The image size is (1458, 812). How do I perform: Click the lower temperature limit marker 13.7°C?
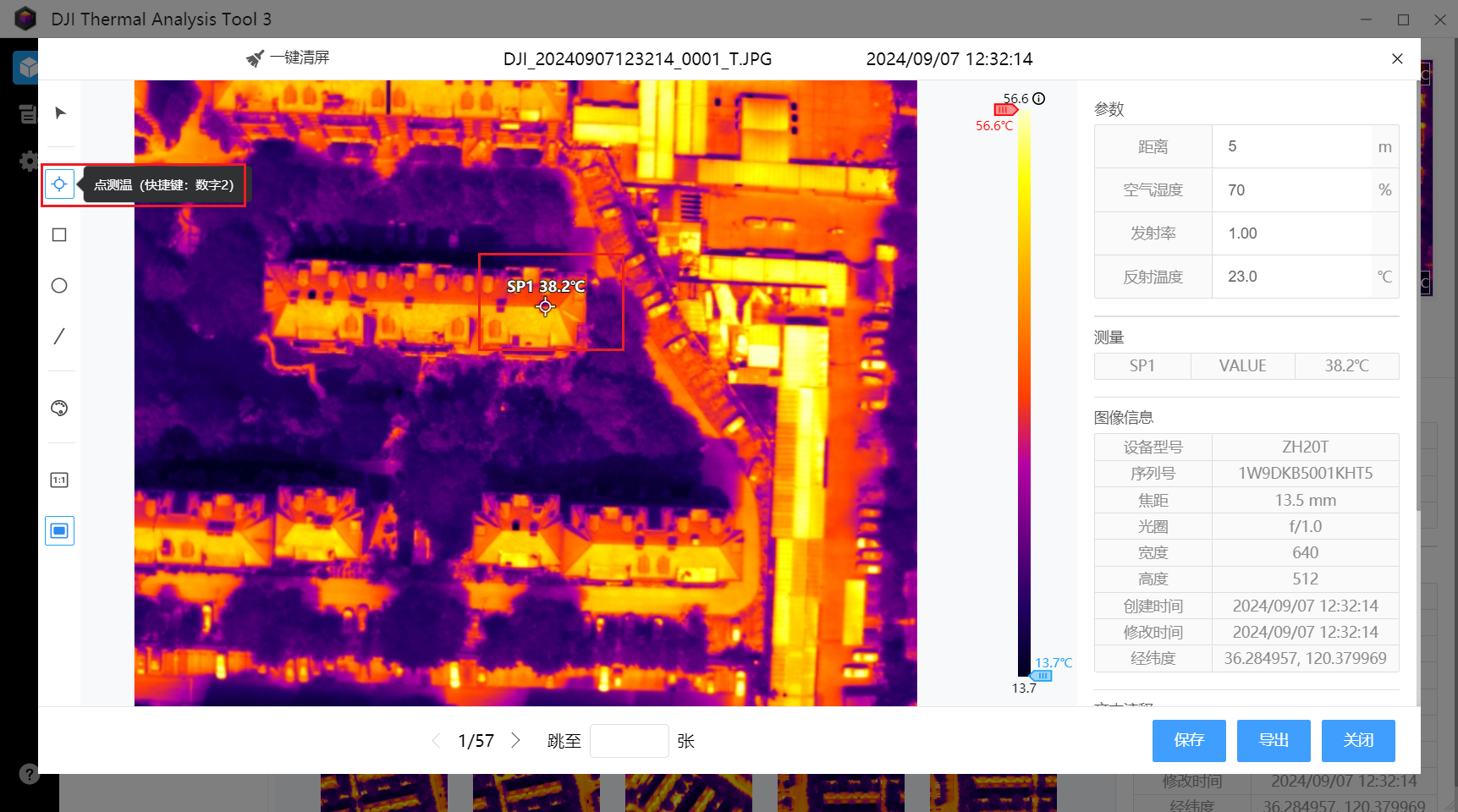point(1042,676)
